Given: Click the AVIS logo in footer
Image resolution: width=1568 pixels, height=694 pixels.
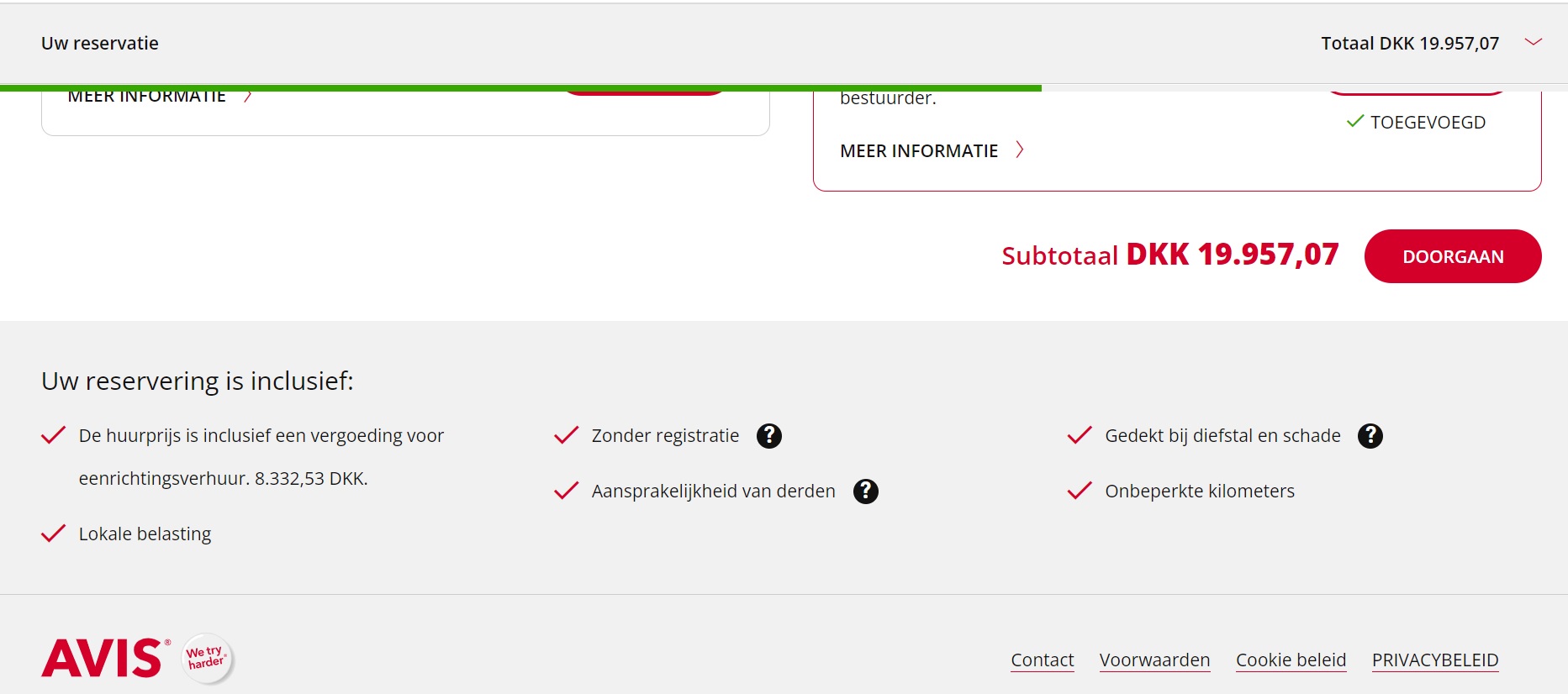Looking at the screenshot, I should 103,659.
